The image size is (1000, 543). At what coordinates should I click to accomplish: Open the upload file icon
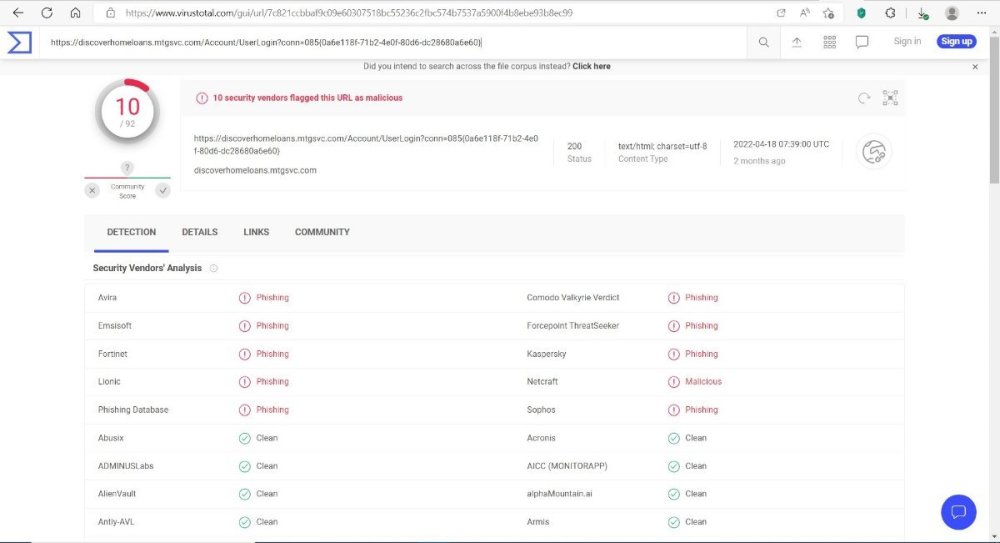[797, 42]
